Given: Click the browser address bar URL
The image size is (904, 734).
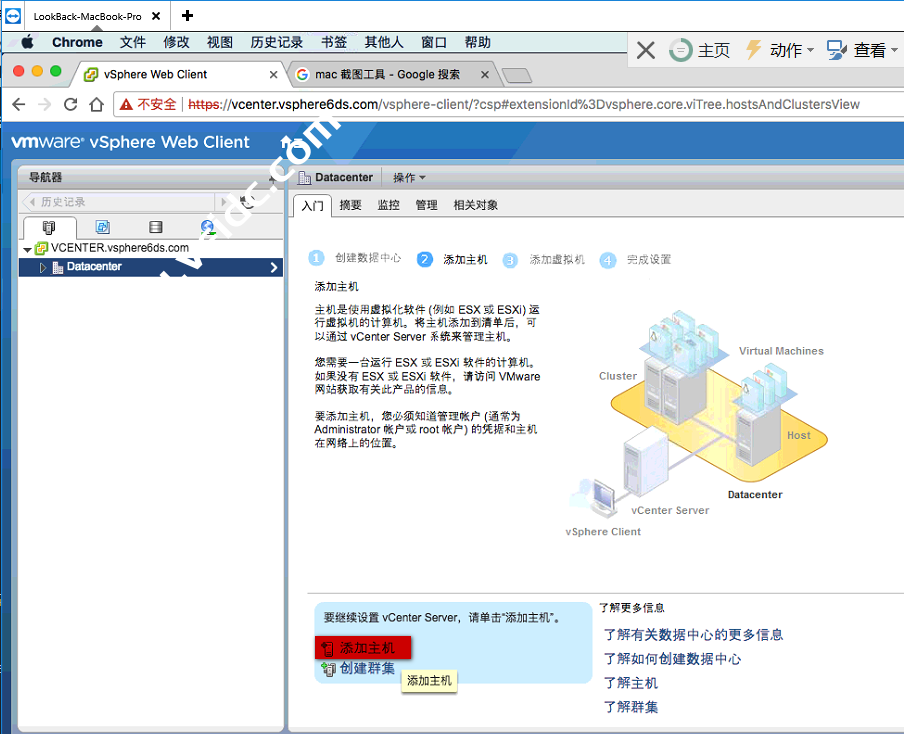Looking at the screenshot, I should click(x=520, y=104).
